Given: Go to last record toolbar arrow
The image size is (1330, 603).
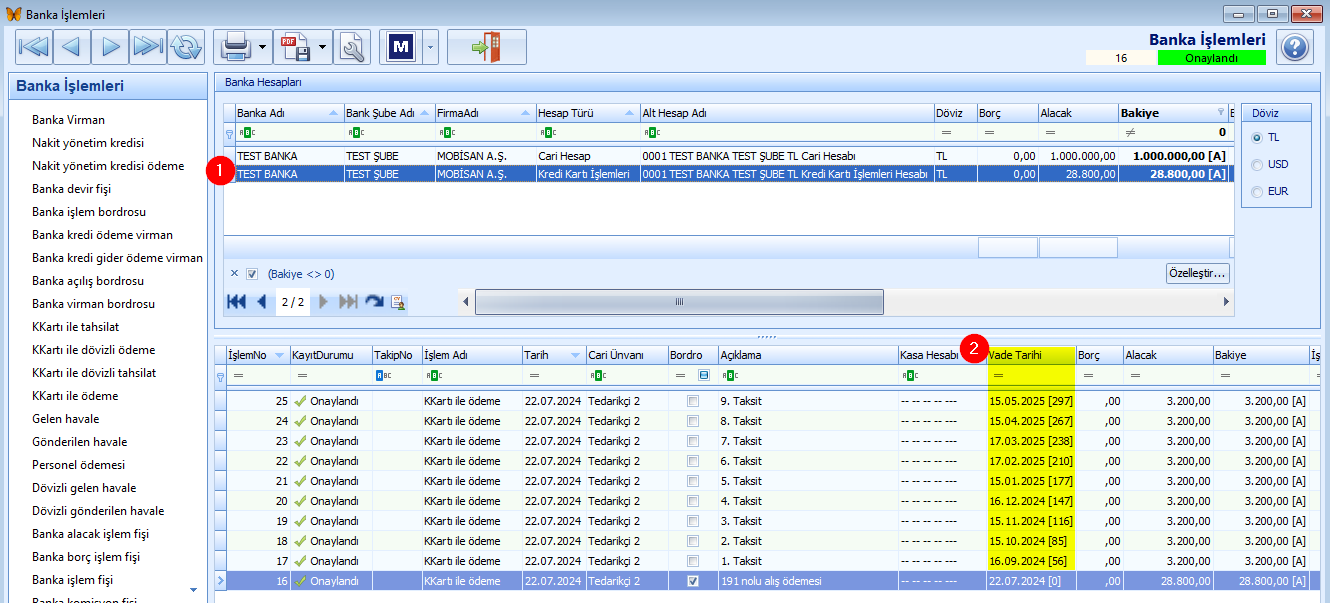Looking at the screenshot, I should (148, 46).
